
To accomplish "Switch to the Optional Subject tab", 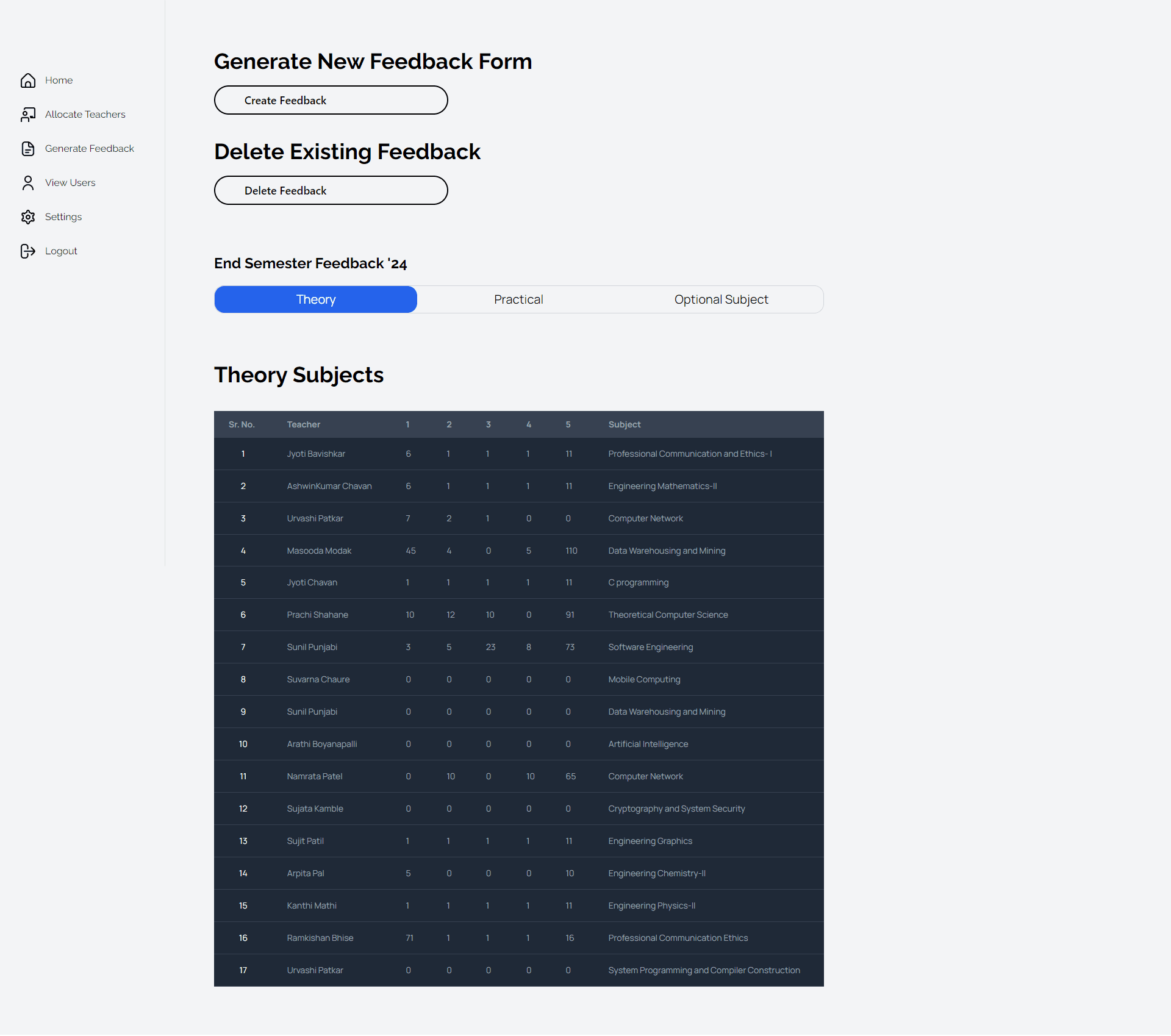I will tap(721, 299).
